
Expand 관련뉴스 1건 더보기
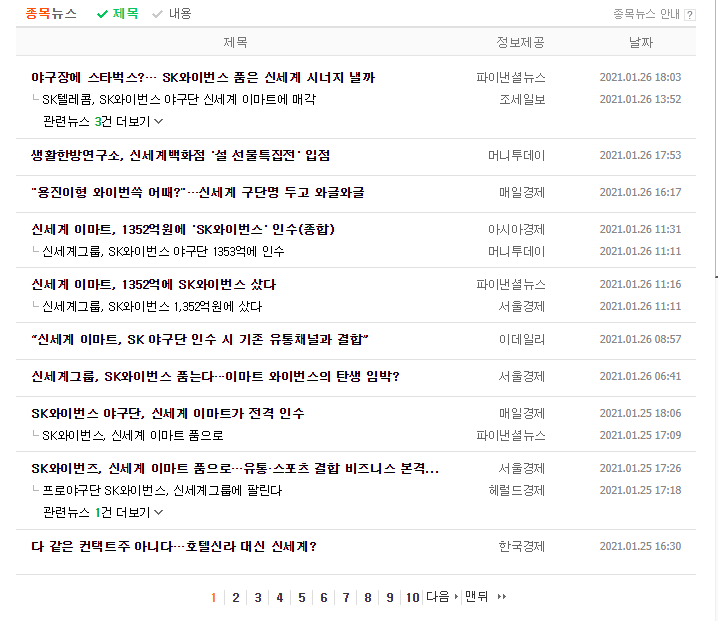pos(103,512)
